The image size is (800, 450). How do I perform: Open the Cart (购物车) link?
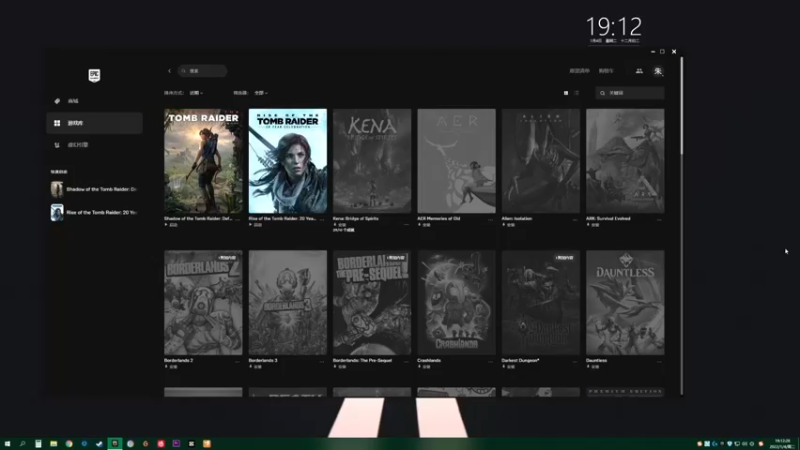pyautogui.click(x=606, y=71)
